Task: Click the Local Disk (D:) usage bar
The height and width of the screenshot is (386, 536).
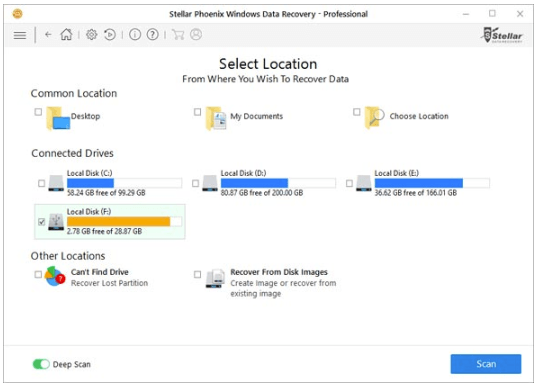Action: point(278,183)
